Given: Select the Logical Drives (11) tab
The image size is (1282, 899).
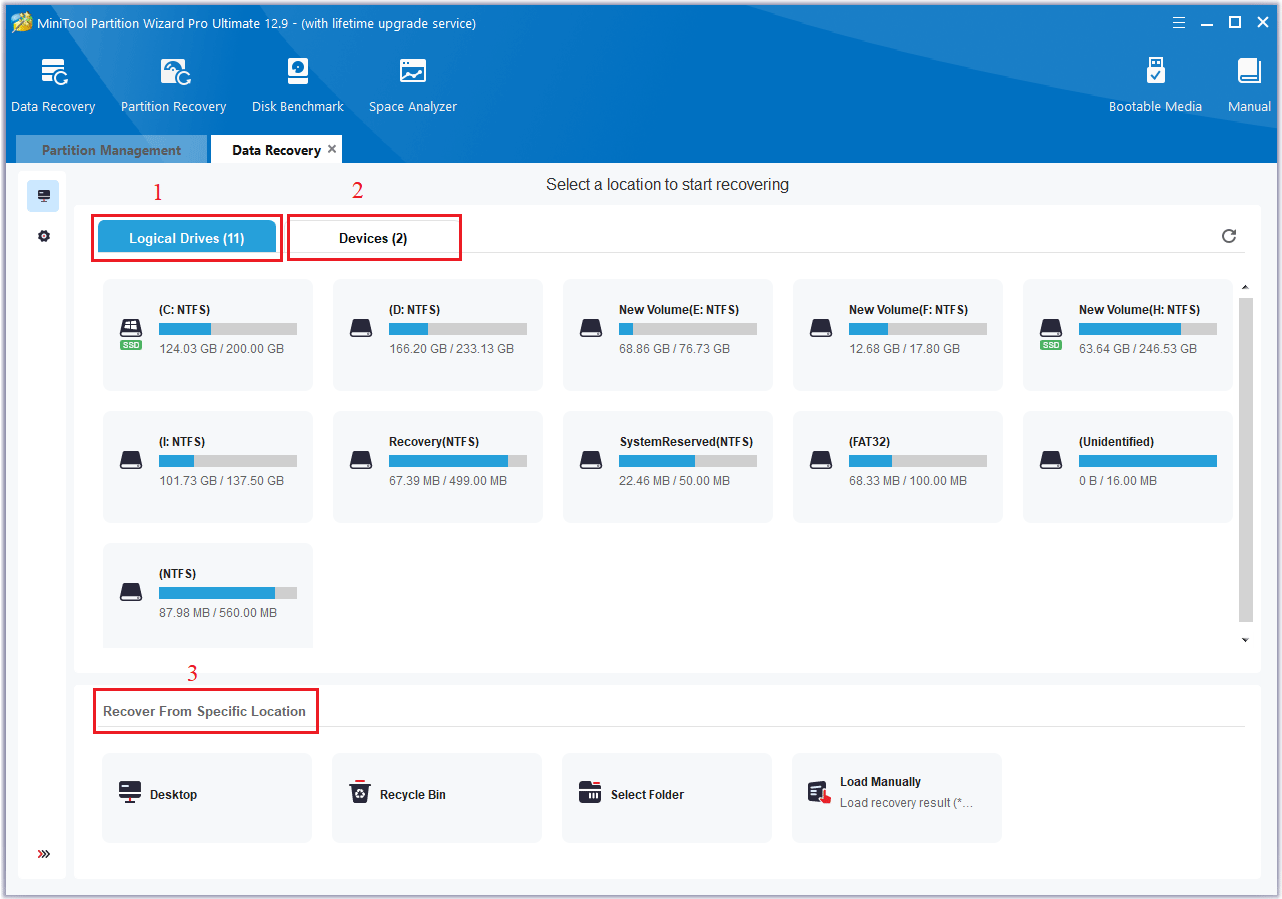Looking at the screenshot, I should point(187,238).
